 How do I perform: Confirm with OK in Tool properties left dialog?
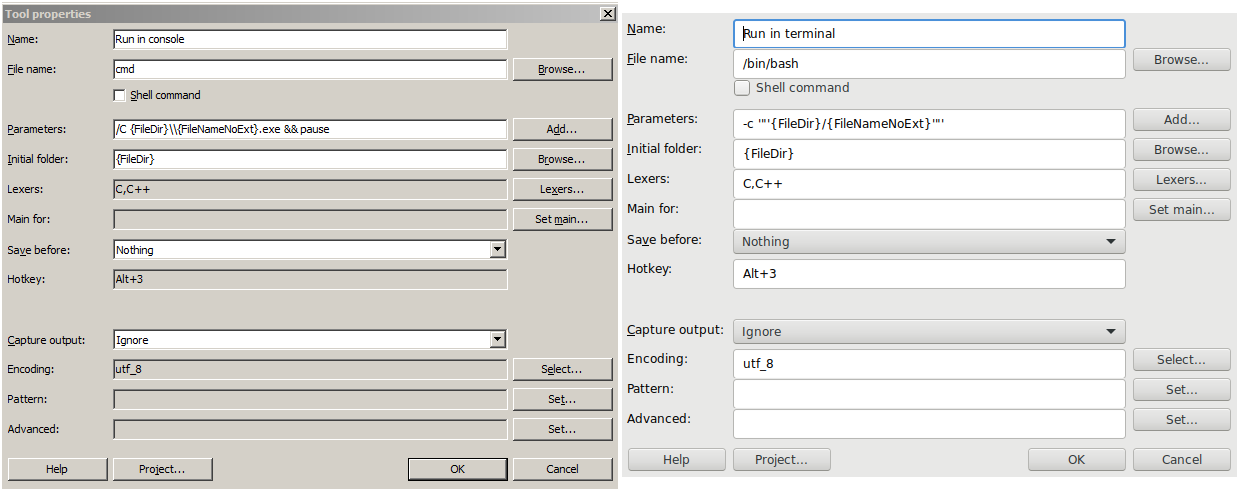point(457,469)
